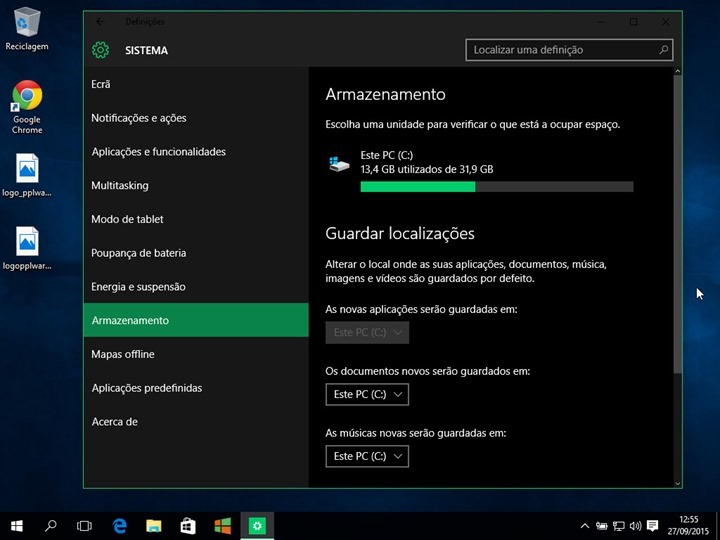Click the C: drive storage usage bar

(x=496, y=186)
